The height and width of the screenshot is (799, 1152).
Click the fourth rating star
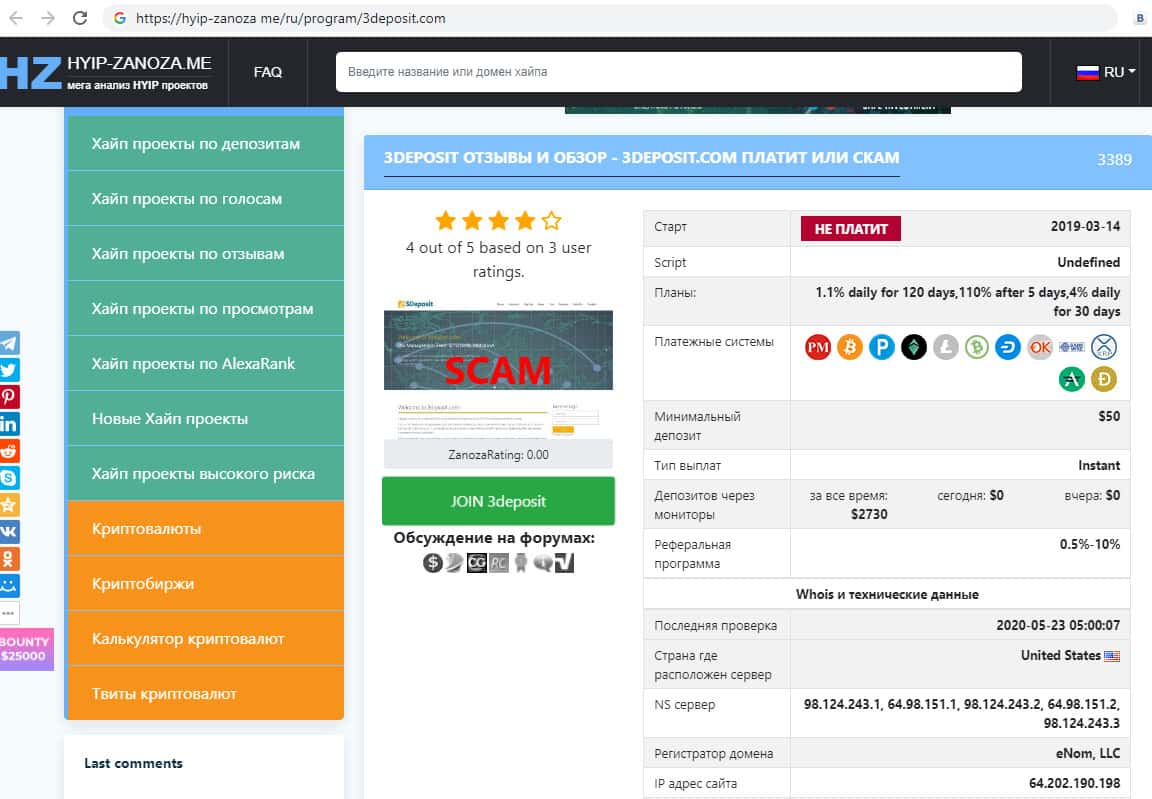click(524, 220)
